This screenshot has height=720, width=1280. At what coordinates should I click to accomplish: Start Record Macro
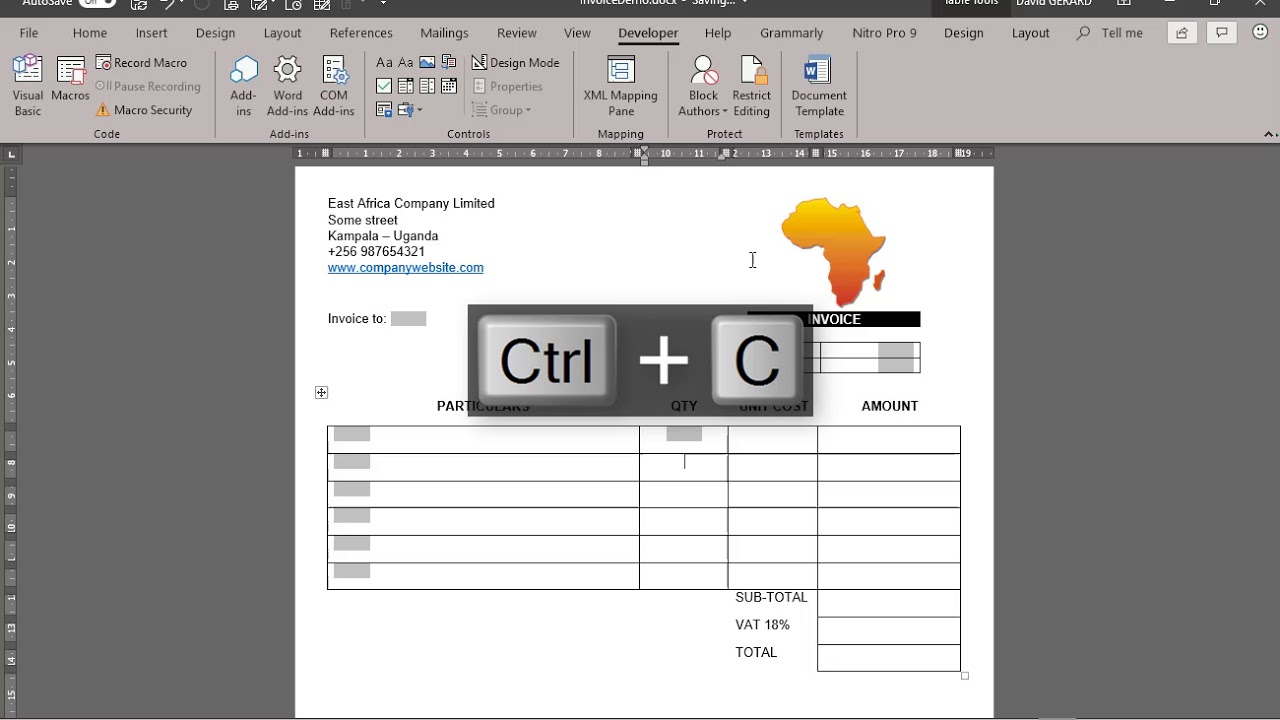point(141,62)
